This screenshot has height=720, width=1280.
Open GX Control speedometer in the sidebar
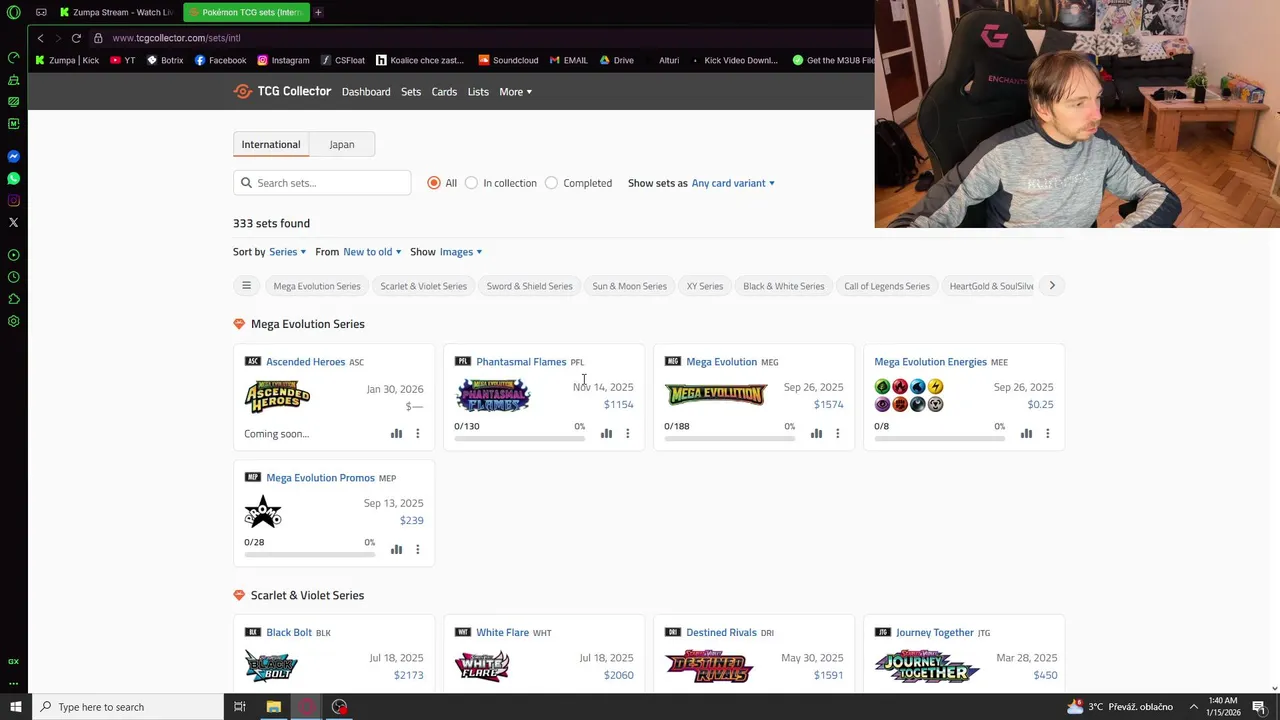pyautogui.click(x=14, y=57)
